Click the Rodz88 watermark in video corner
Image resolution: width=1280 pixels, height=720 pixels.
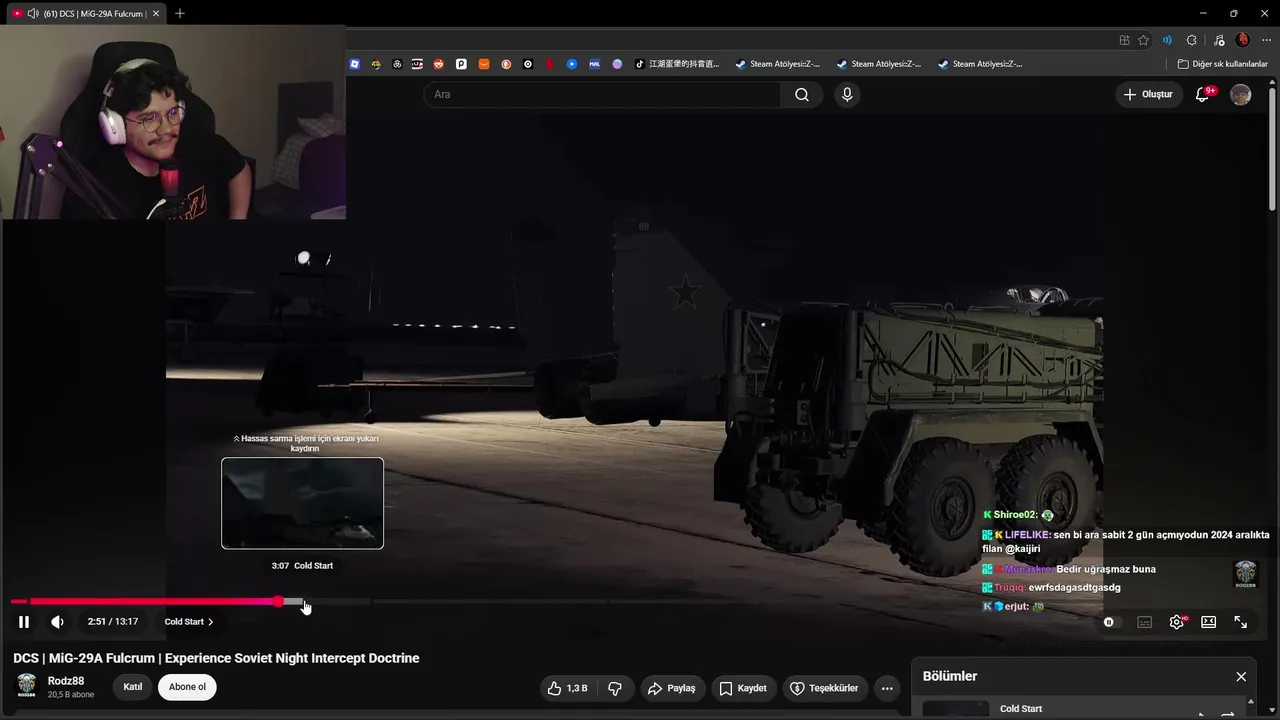[1245, 573]
